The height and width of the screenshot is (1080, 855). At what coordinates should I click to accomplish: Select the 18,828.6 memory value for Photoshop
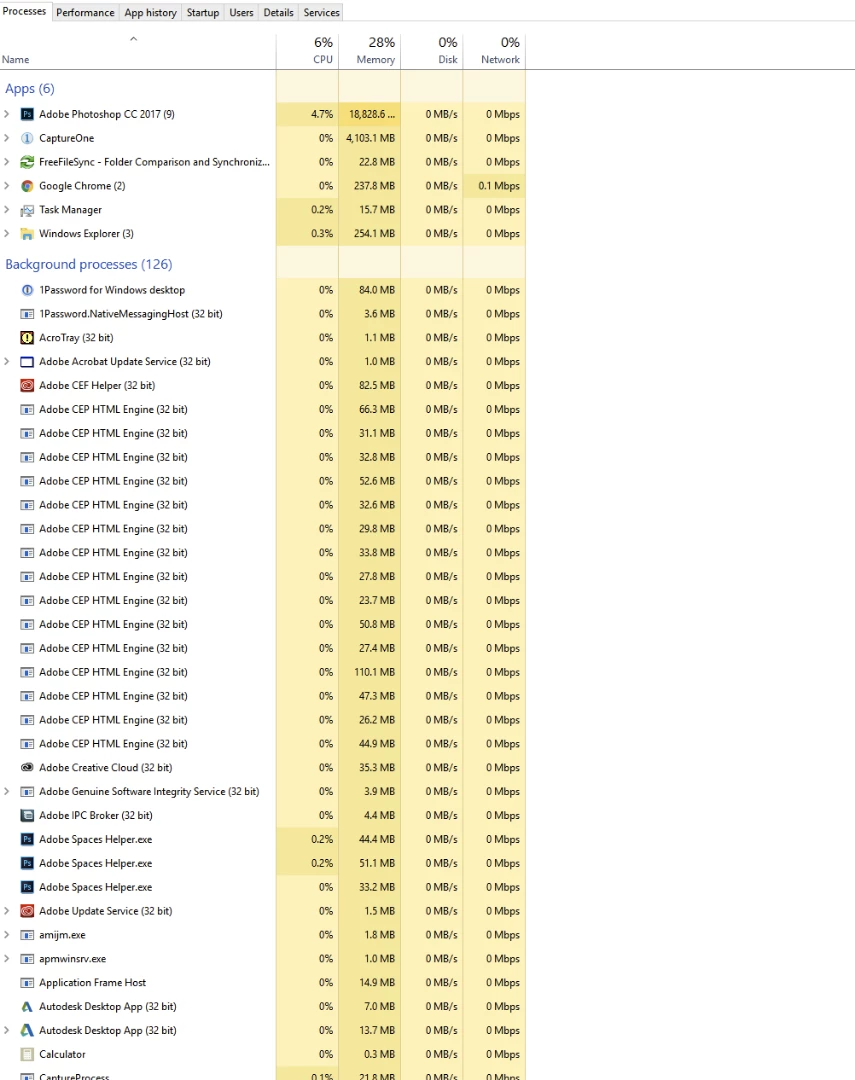point(371,114)
